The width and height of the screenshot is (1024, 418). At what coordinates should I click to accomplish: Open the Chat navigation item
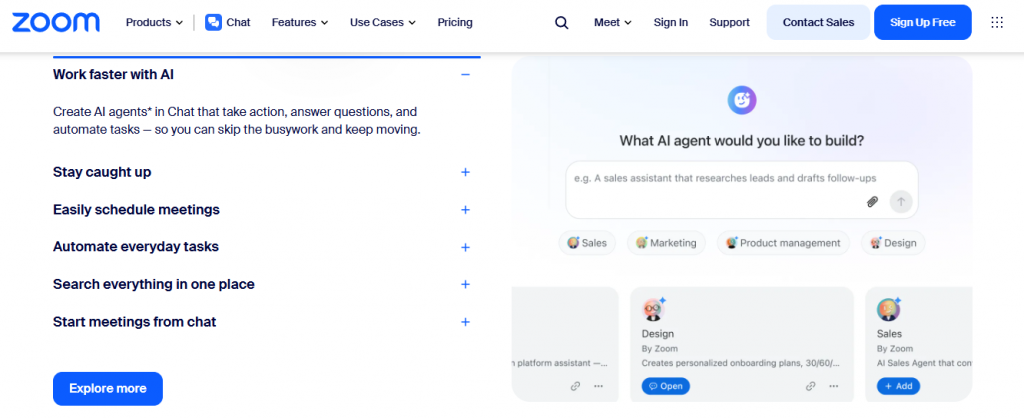(x=228, y=22)
